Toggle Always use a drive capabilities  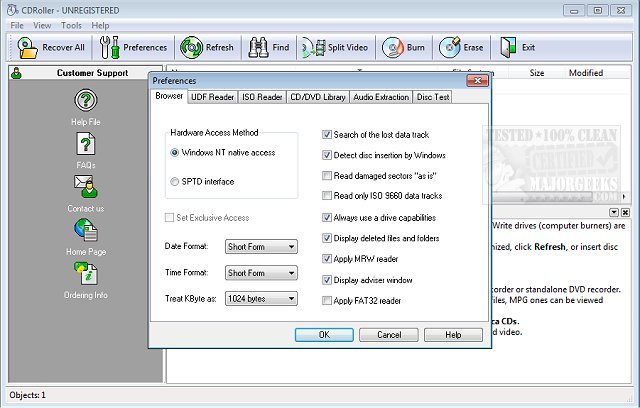tap(327, 217)
